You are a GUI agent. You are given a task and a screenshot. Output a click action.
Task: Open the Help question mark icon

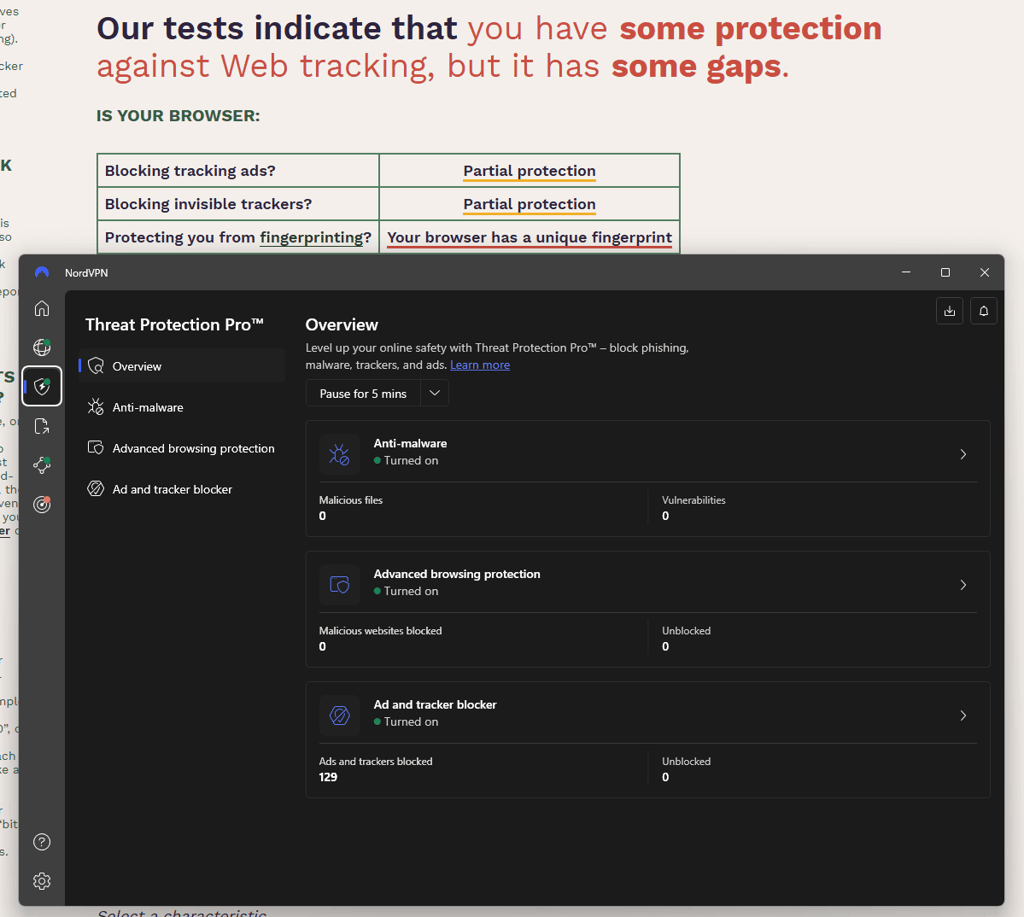point(42,842)
